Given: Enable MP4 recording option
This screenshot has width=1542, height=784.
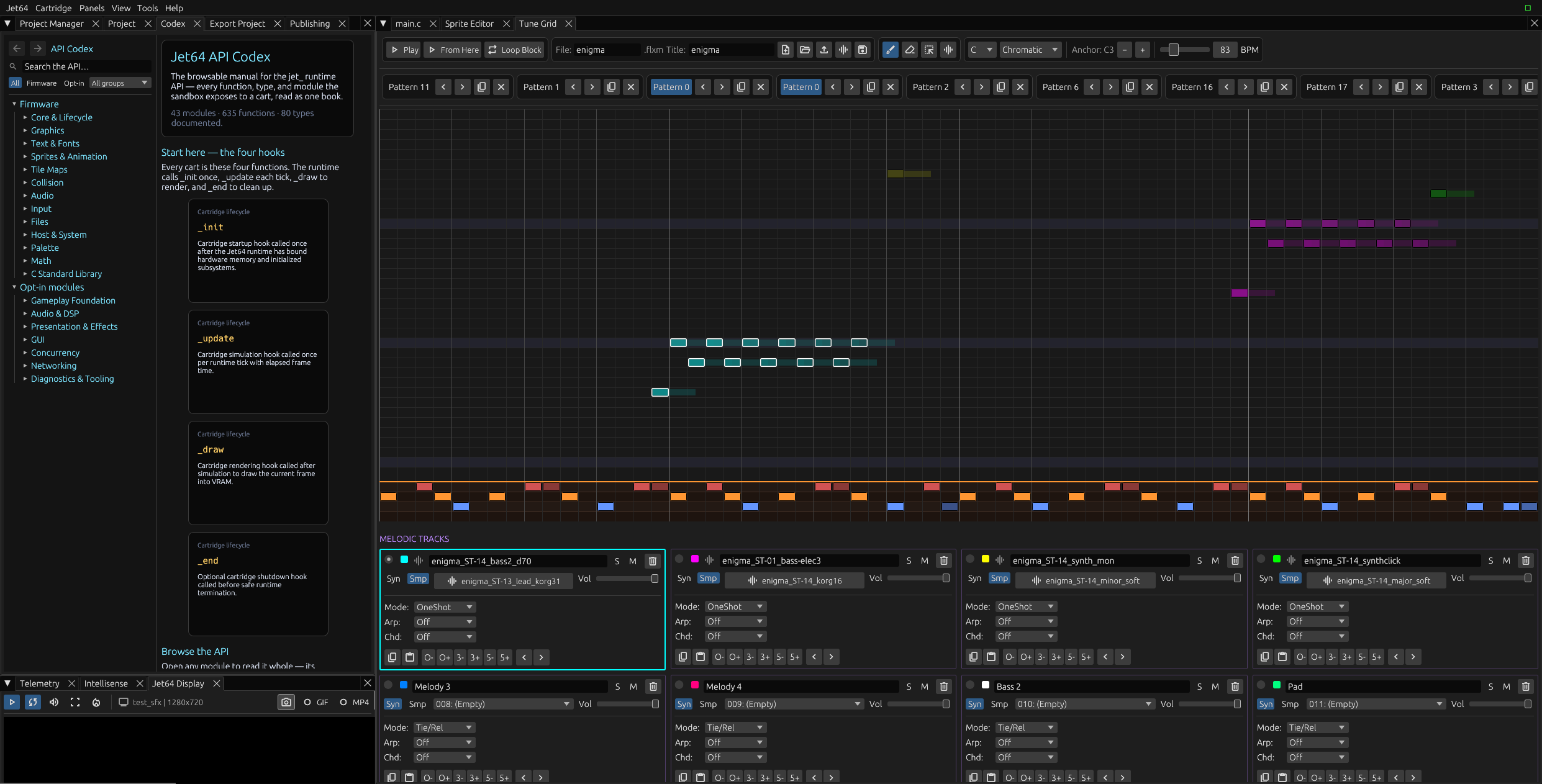Looking at the screenshot, I should [355, 702].
